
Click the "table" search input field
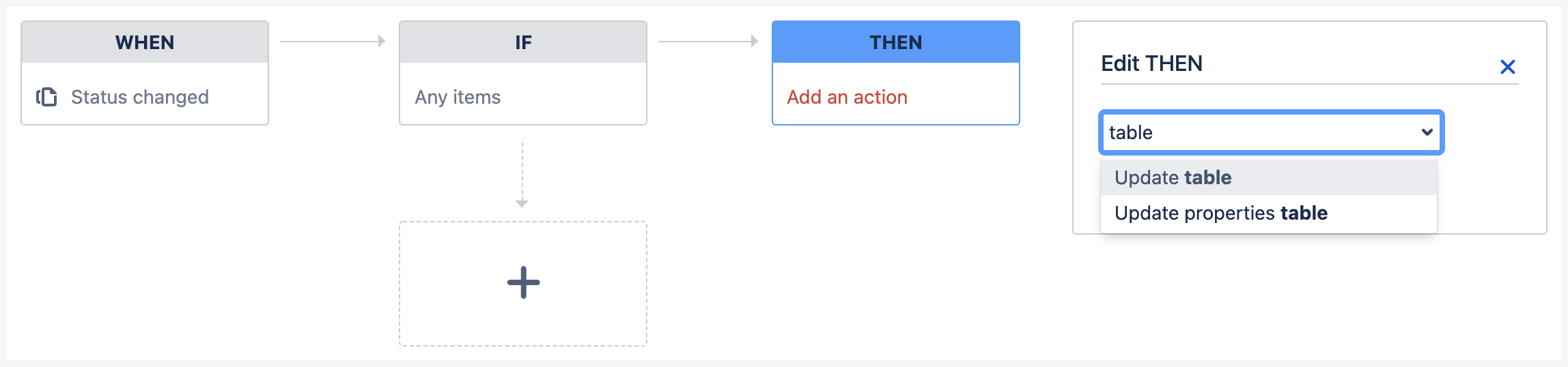tap(1257, 132)
